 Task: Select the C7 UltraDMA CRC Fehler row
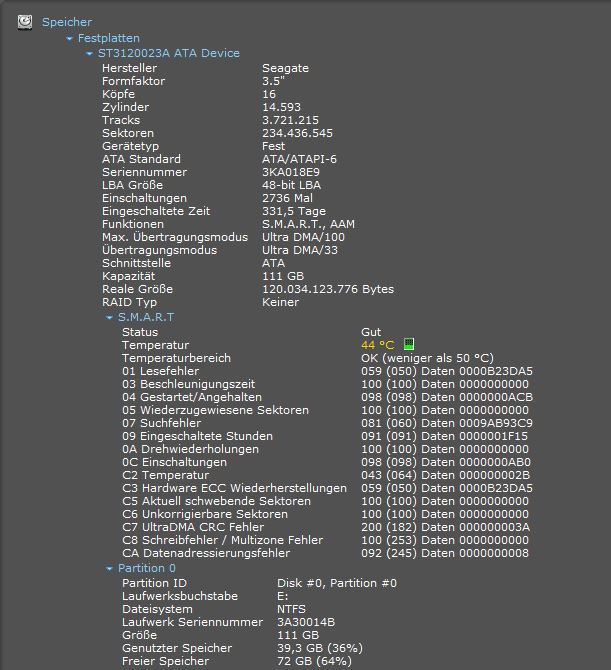coord(193,527)
